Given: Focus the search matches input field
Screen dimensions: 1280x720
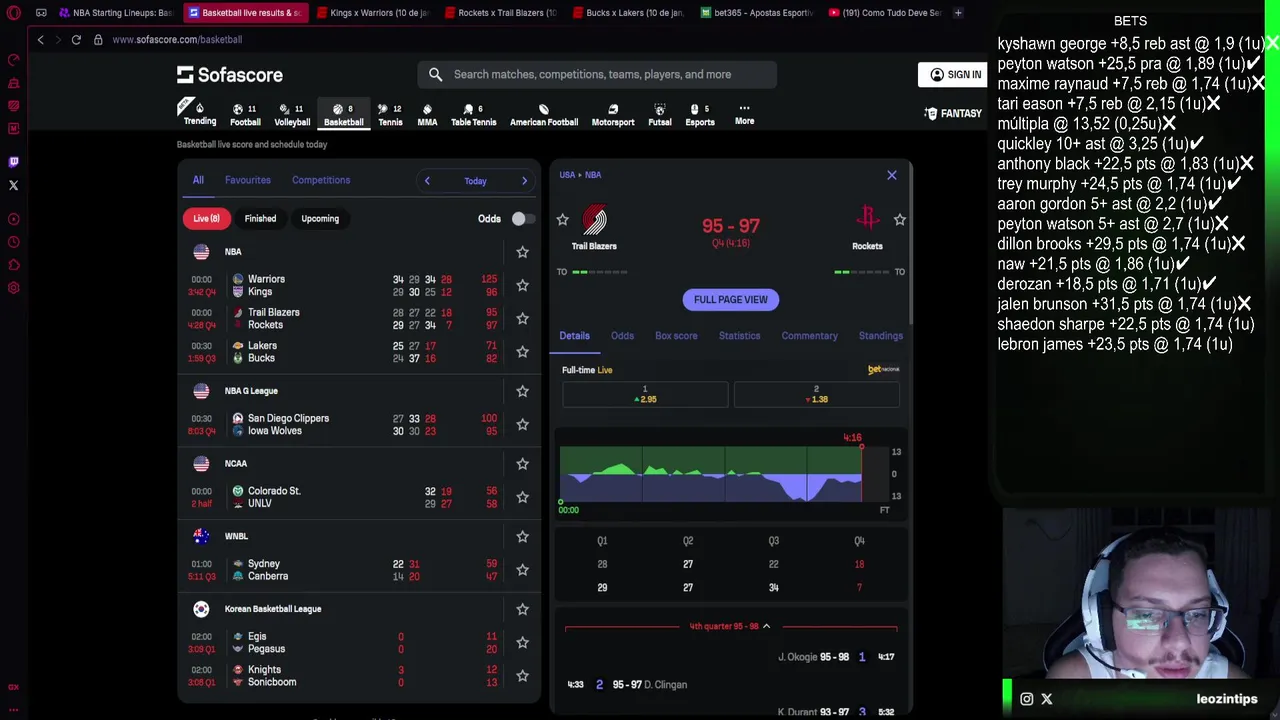Looking at the screenshot, I should pyautogui.click(x=597, y=74).
